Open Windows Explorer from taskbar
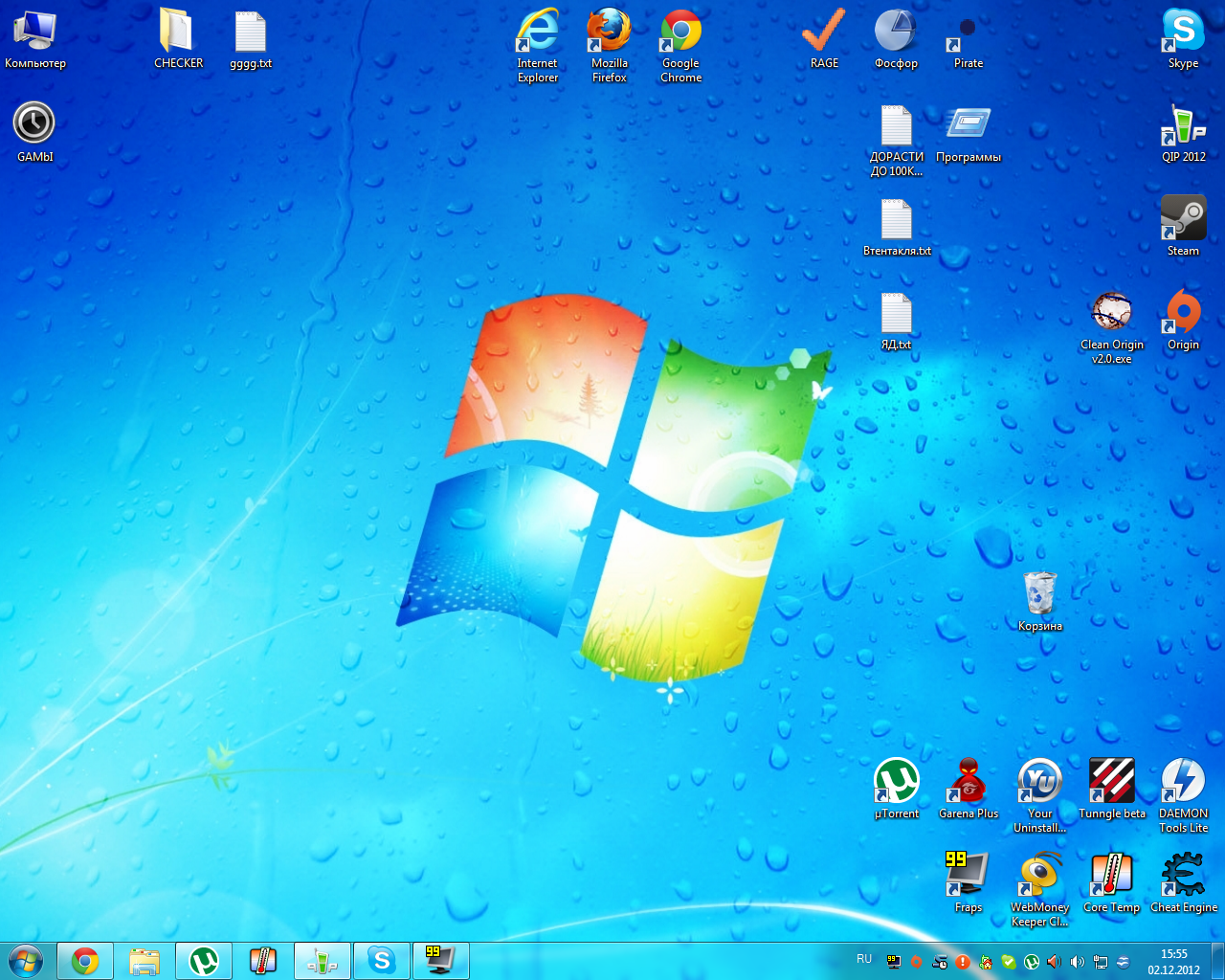 point(145,961)
